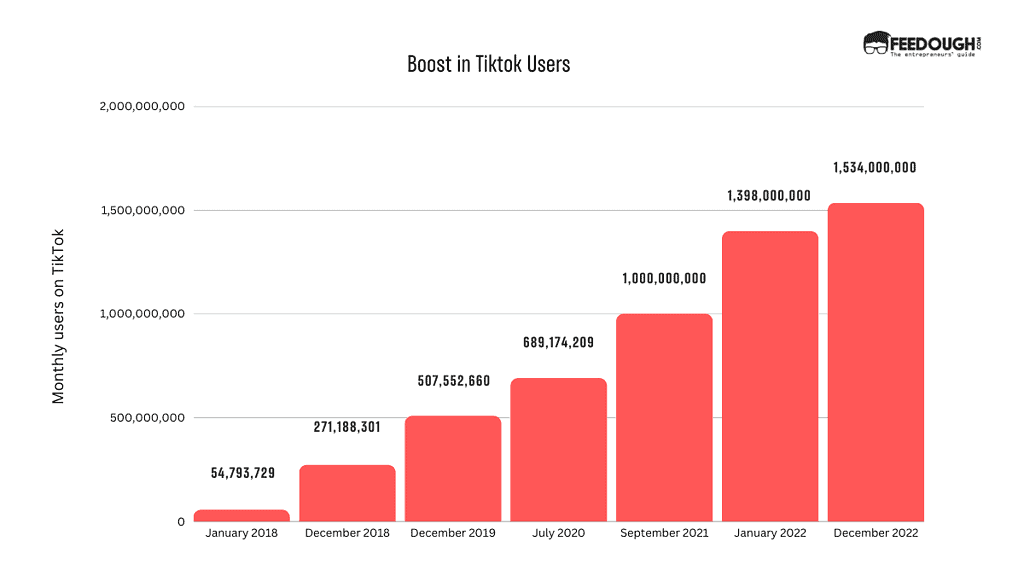Click the Monthly users on TikTok axis title
This screenshot has height=576, width=1024.
pyautogui.click(x=58, y=316)
